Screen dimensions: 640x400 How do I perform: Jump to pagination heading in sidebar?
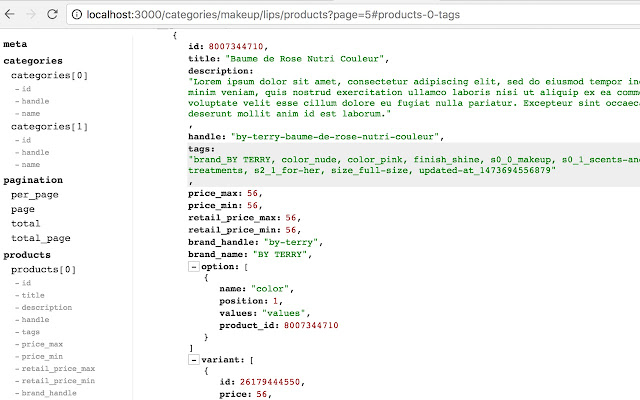click(x=33, y=180)
